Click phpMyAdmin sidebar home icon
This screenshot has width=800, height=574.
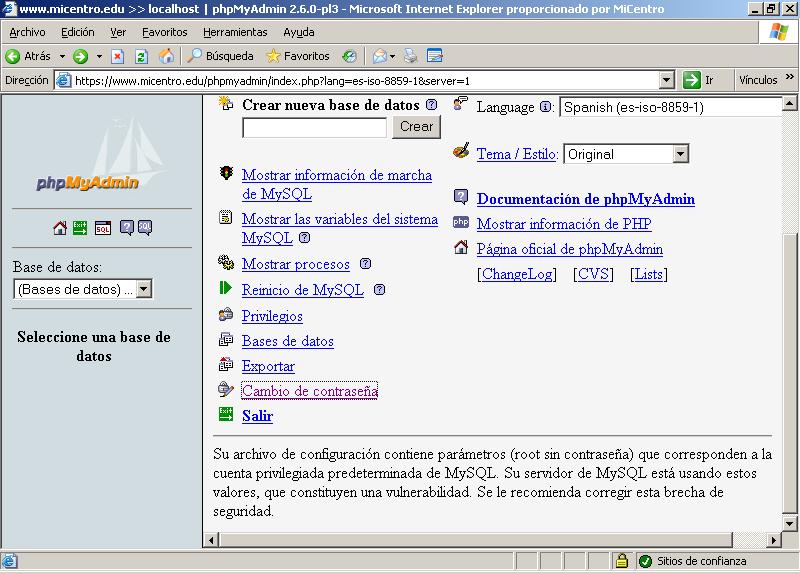pyautogui.click(x=60, y=228)
